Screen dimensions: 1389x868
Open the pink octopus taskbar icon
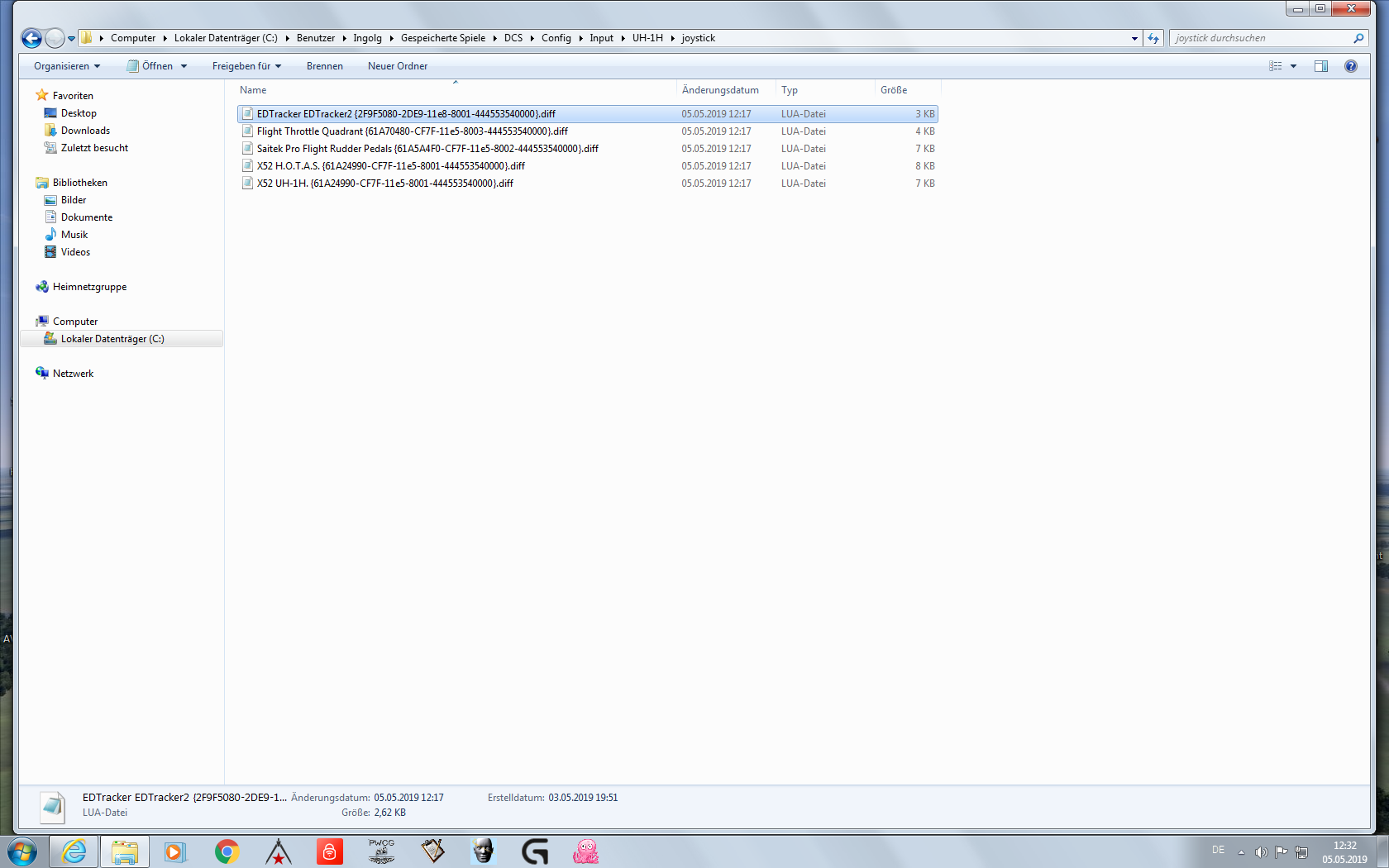pyautogui.click(x=585, y=851)
